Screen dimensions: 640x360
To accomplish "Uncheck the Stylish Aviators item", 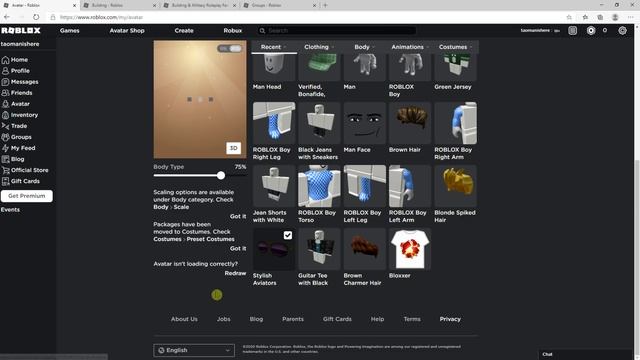I will click(288, 235).
